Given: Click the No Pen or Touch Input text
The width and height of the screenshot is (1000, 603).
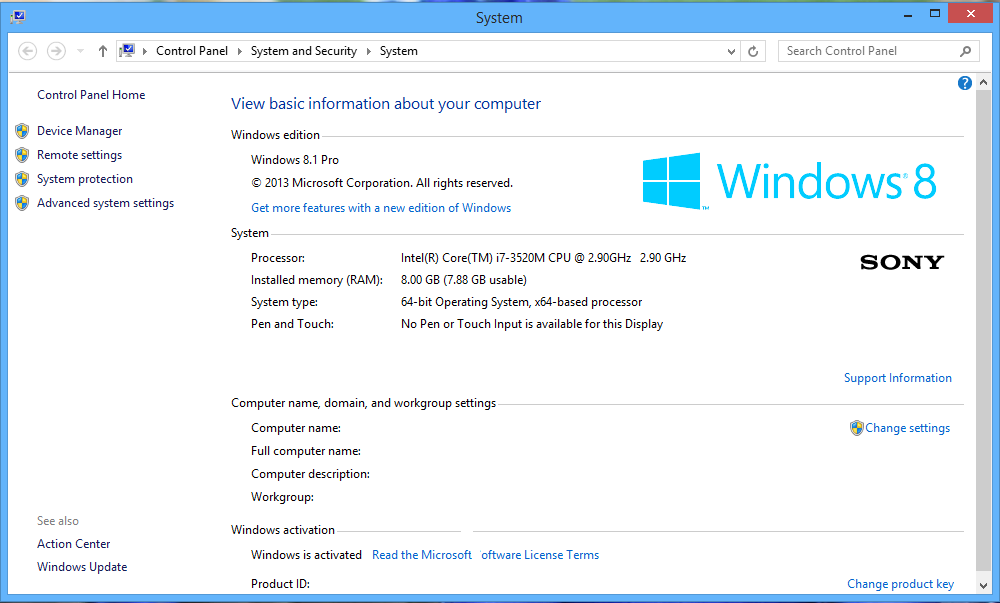Looking at the screenshot, I should 532,324.
